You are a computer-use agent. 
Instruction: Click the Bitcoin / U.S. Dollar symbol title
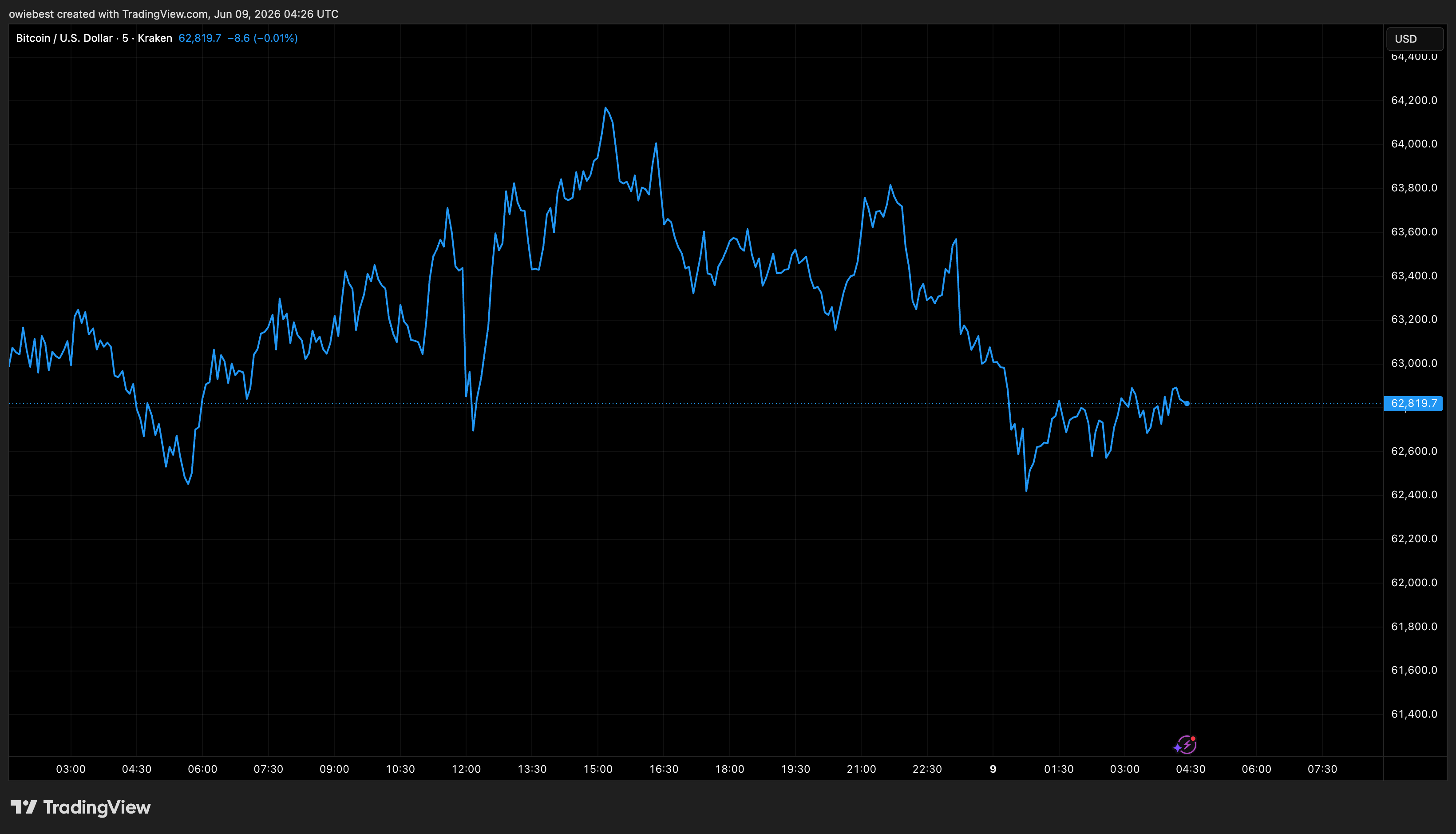(64, 38)
